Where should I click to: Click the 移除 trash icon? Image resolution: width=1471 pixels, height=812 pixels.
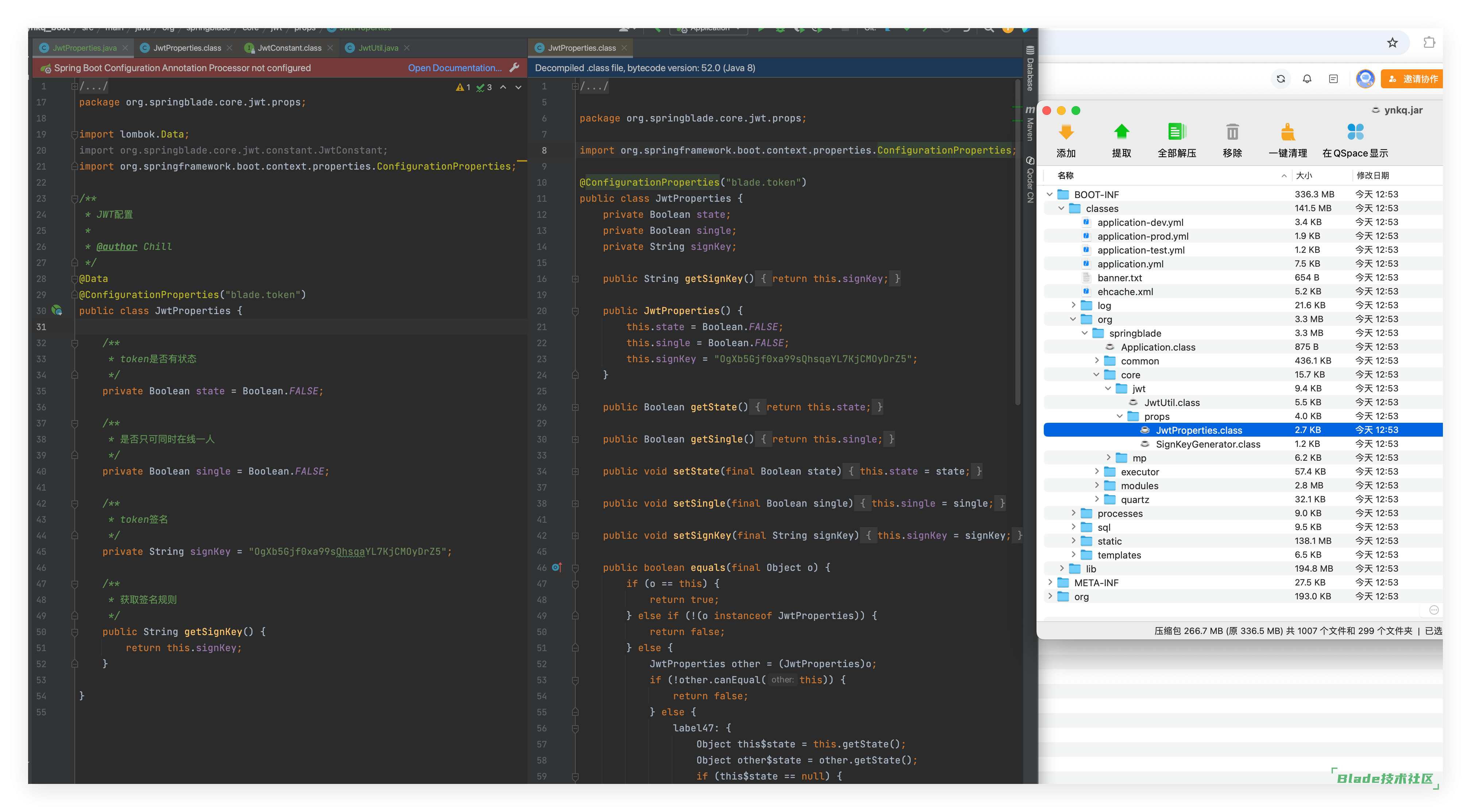coord(1232,132)
